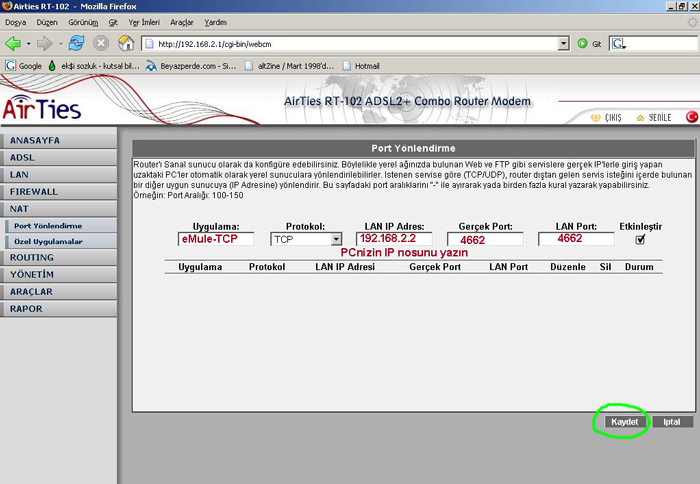700x484 pixels.
Task: Open the Görünüm menu
Action: 83,22
